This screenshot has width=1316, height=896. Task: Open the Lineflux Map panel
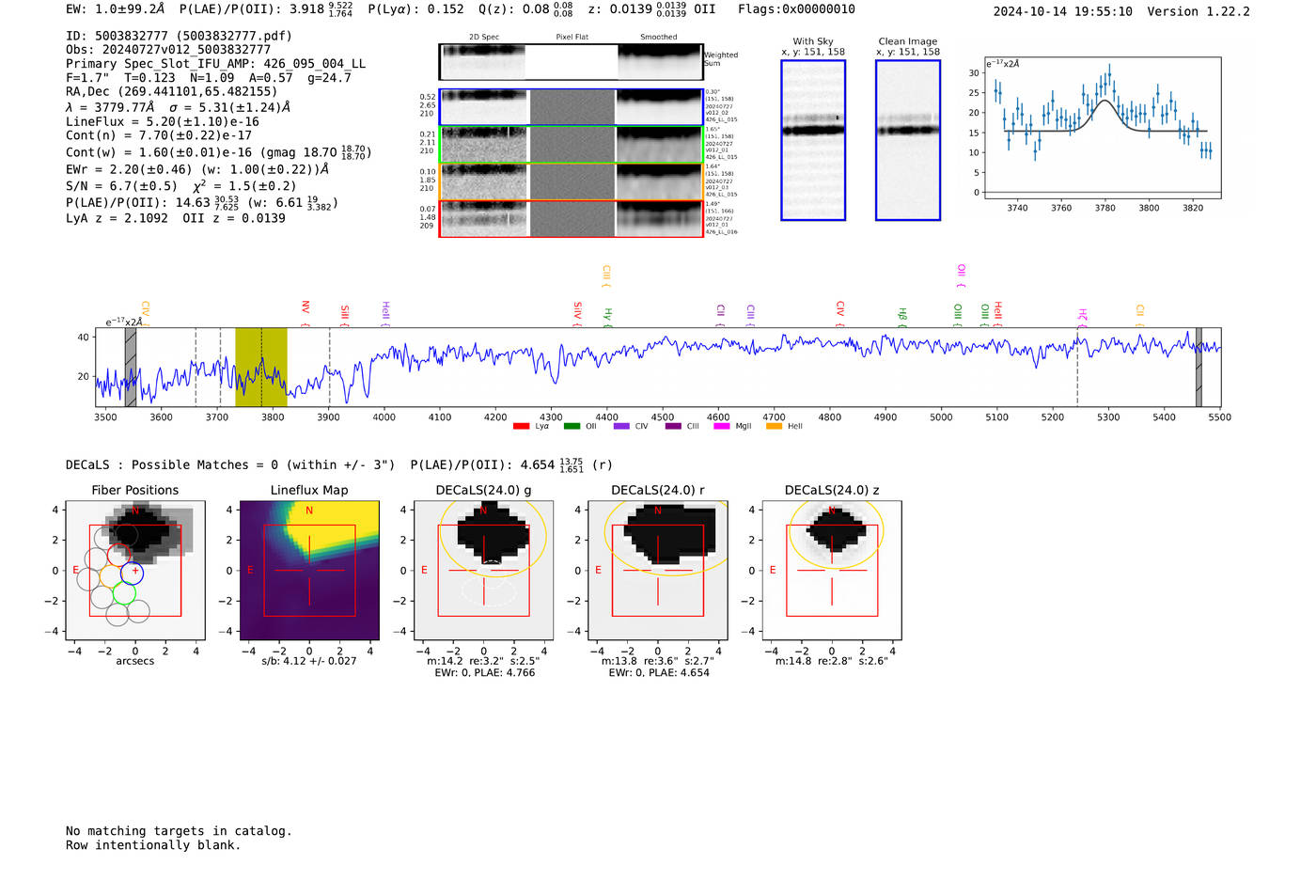[x=309, y=571]
